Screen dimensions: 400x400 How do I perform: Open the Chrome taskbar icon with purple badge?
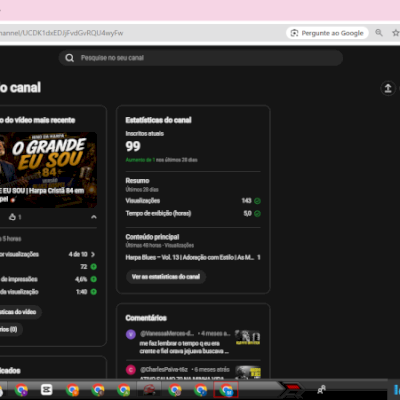pos(21,389)
